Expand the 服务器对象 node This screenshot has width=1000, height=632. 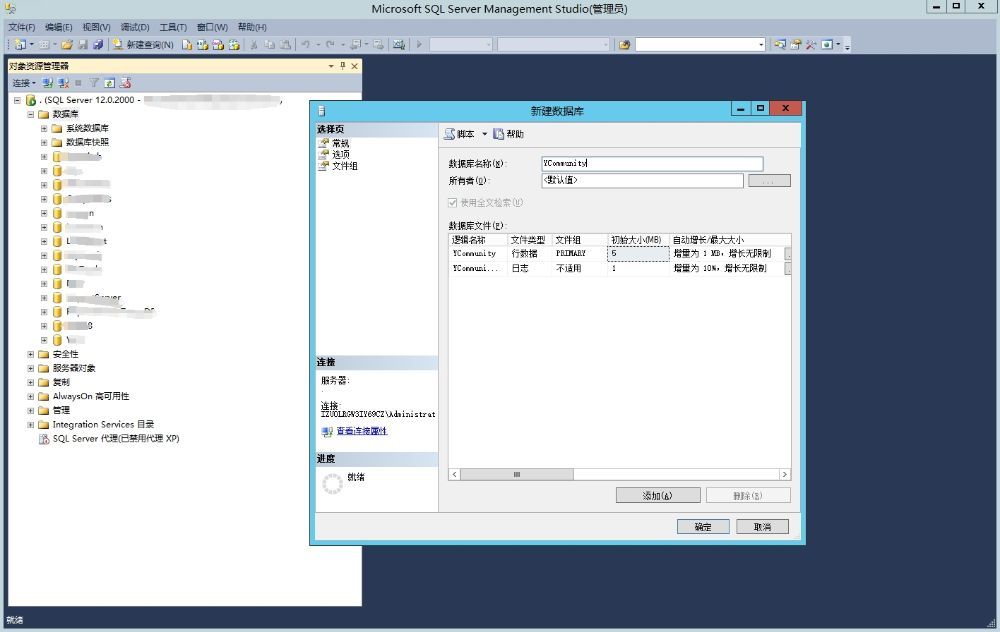pos(30,368)
